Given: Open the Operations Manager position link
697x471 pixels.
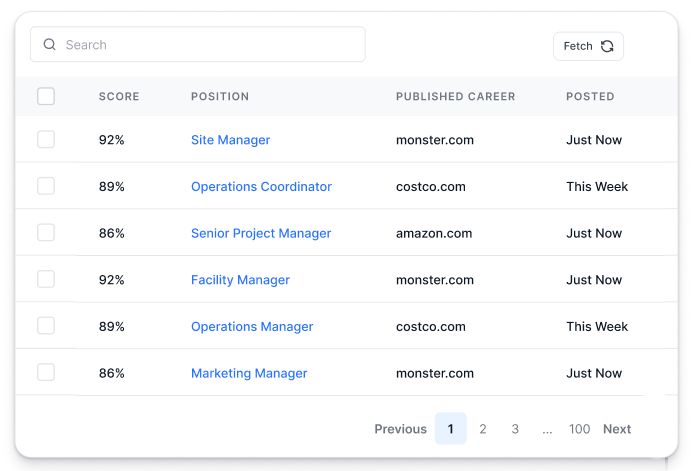Looking at the screenshot, I should point(252,326).
